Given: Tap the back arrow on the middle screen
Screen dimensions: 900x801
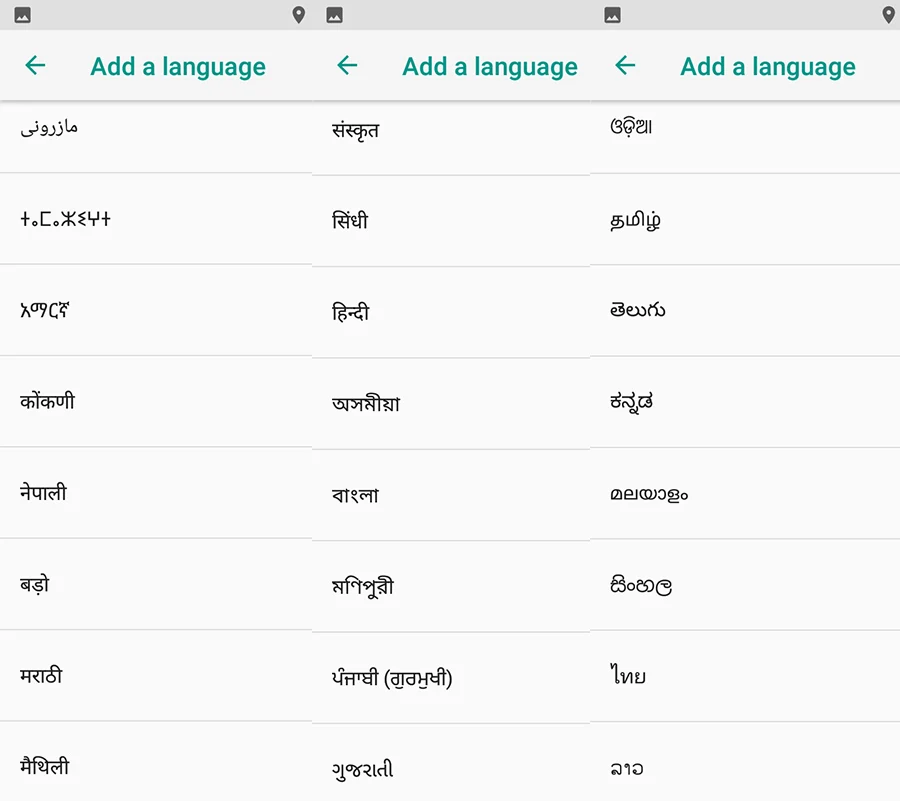Looking at the screenshot, I should pyautogui.click(x=347, y=65).
